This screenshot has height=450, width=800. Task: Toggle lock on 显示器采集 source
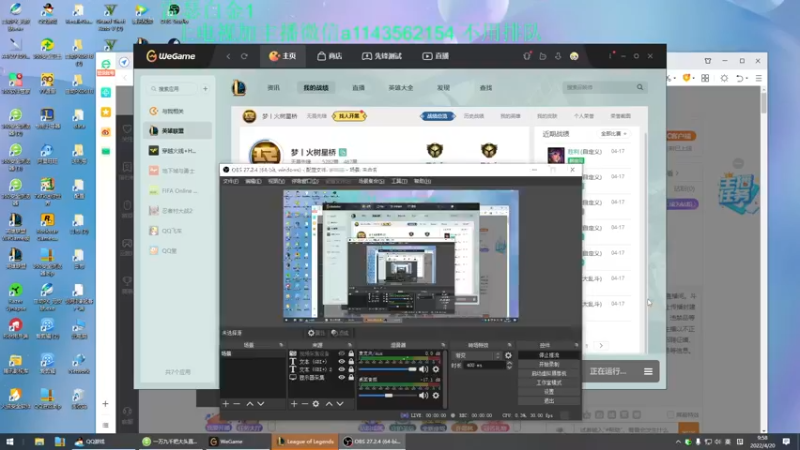[x=351, y=378]
